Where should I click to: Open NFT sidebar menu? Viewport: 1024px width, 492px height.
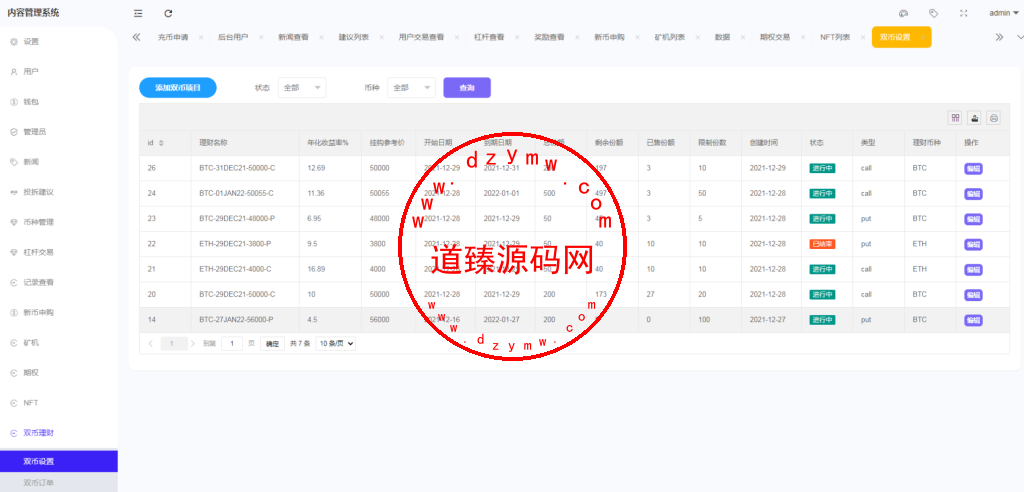click(x=59, y=402)
